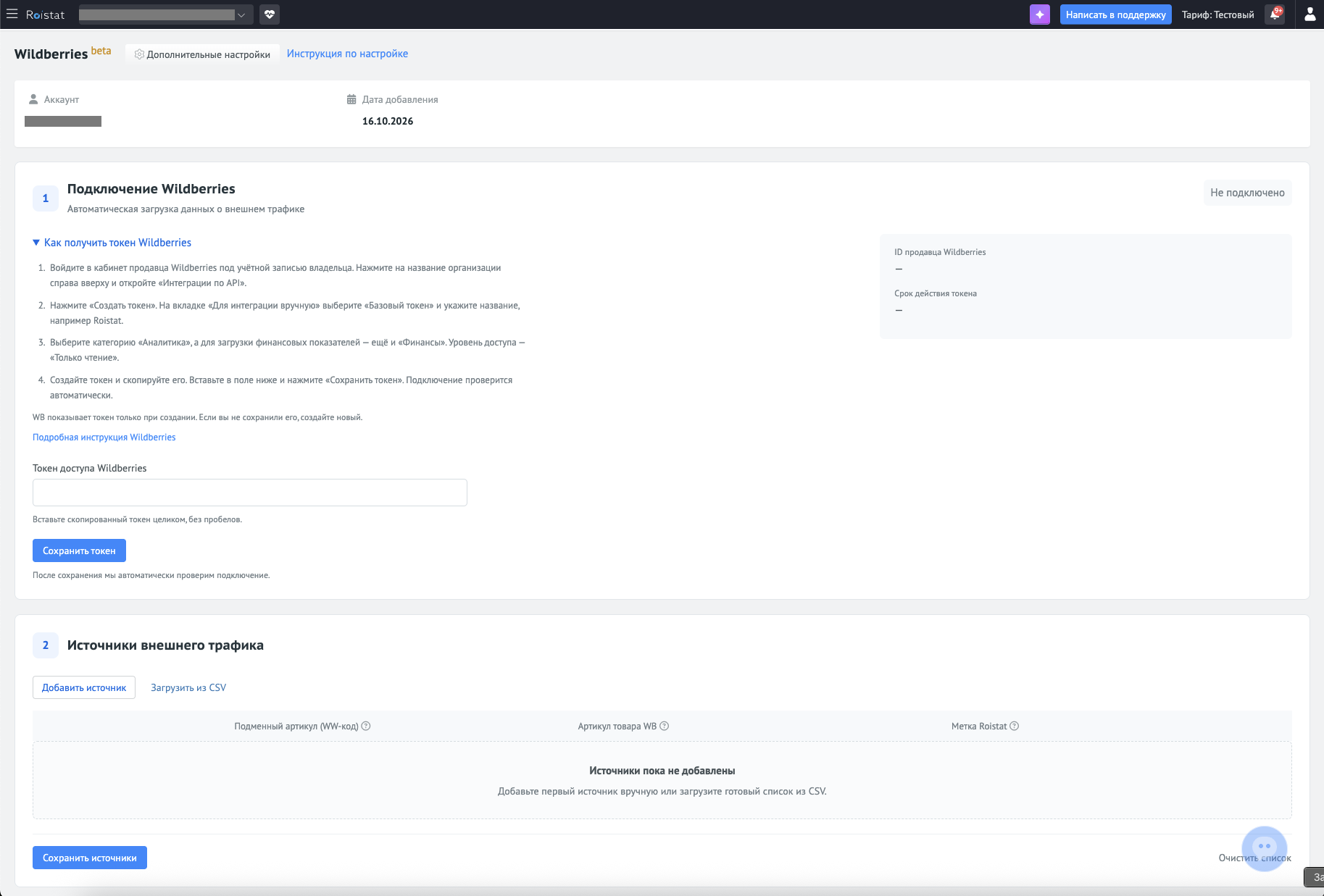
Task: Click Загрузить из CSV link
Action: (x=188, y=687)
